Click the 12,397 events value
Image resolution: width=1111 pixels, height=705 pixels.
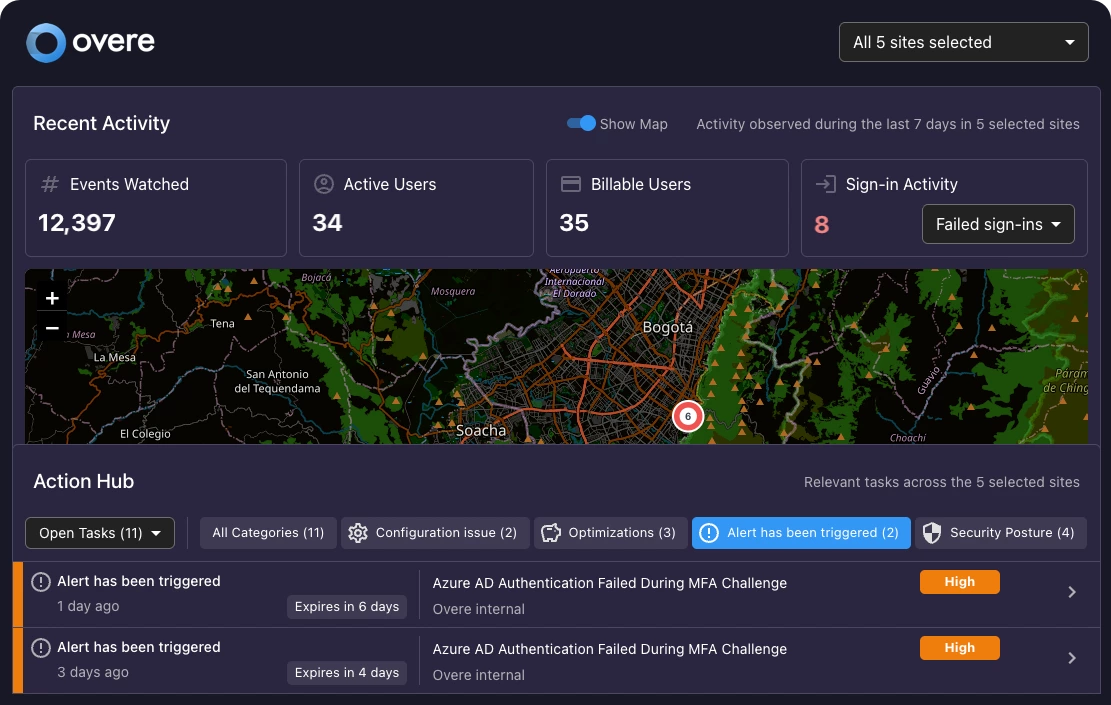[77, 223]
